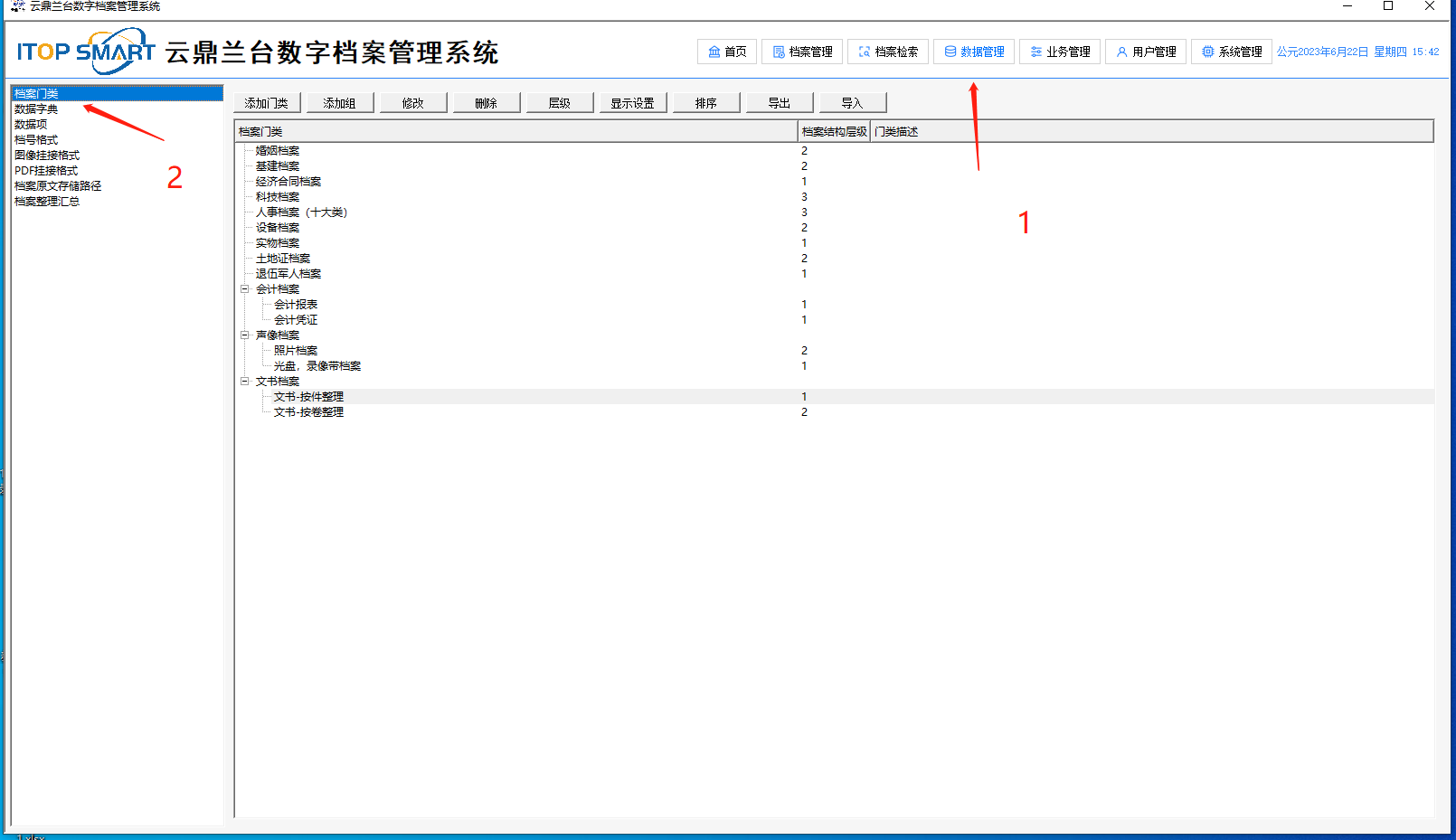Collapse the 会计档案 tree node
This screenshot has width=1456, height=840.
tap(244, 289)
